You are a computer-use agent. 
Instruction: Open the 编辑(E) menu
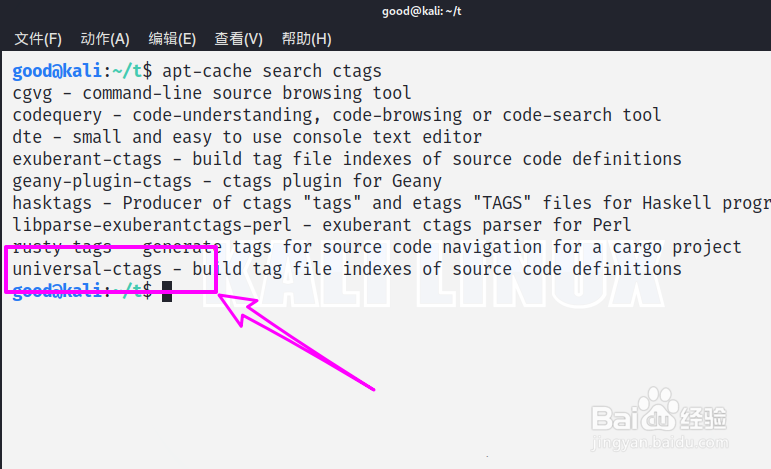pyautogui.click(x=172, y=39)
